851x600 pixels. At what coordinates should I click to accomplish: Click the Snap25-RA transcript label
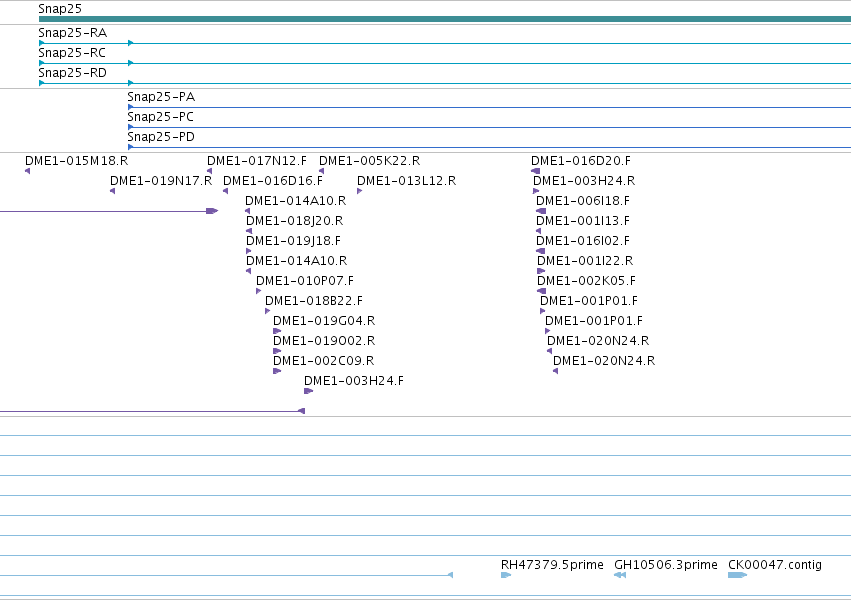(72, 33)
